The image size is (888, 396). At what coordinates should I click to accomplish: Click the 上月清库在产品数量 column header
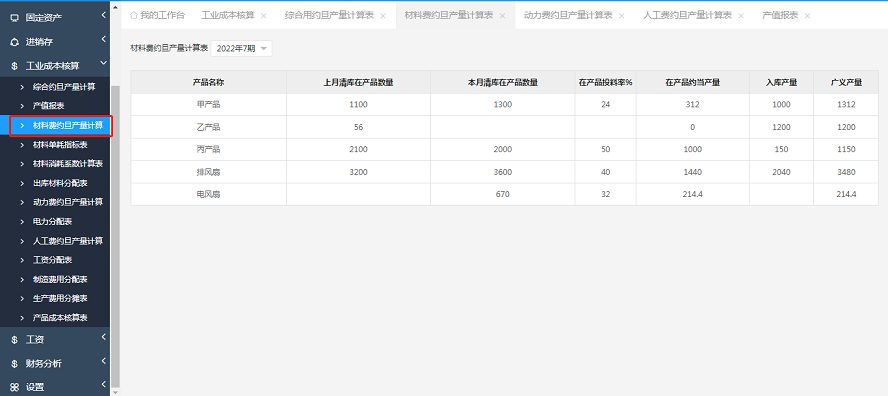(x=358, y=82)
